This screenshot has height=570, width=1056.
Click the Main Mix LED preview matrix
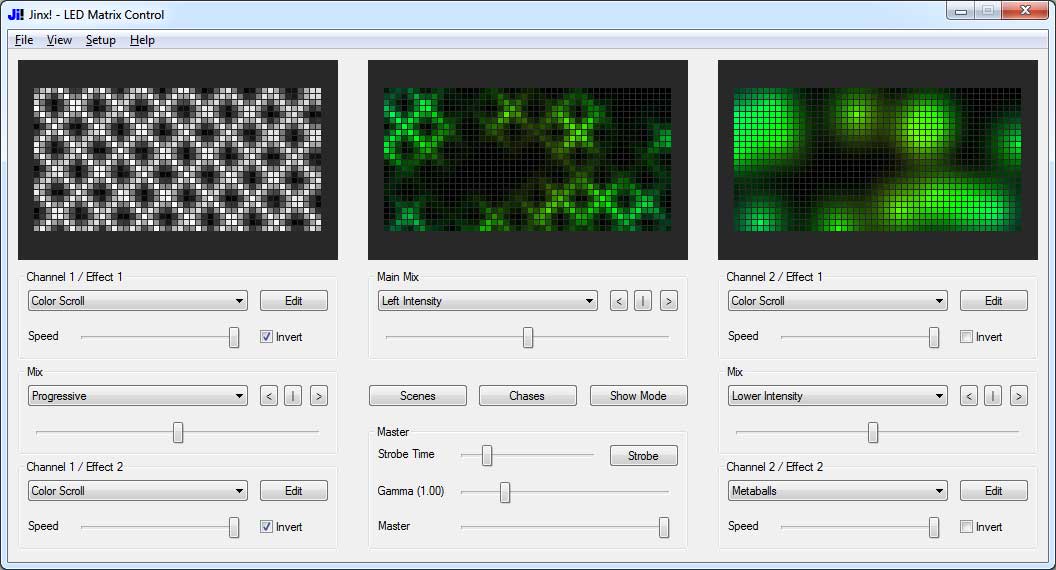(527, 160)
